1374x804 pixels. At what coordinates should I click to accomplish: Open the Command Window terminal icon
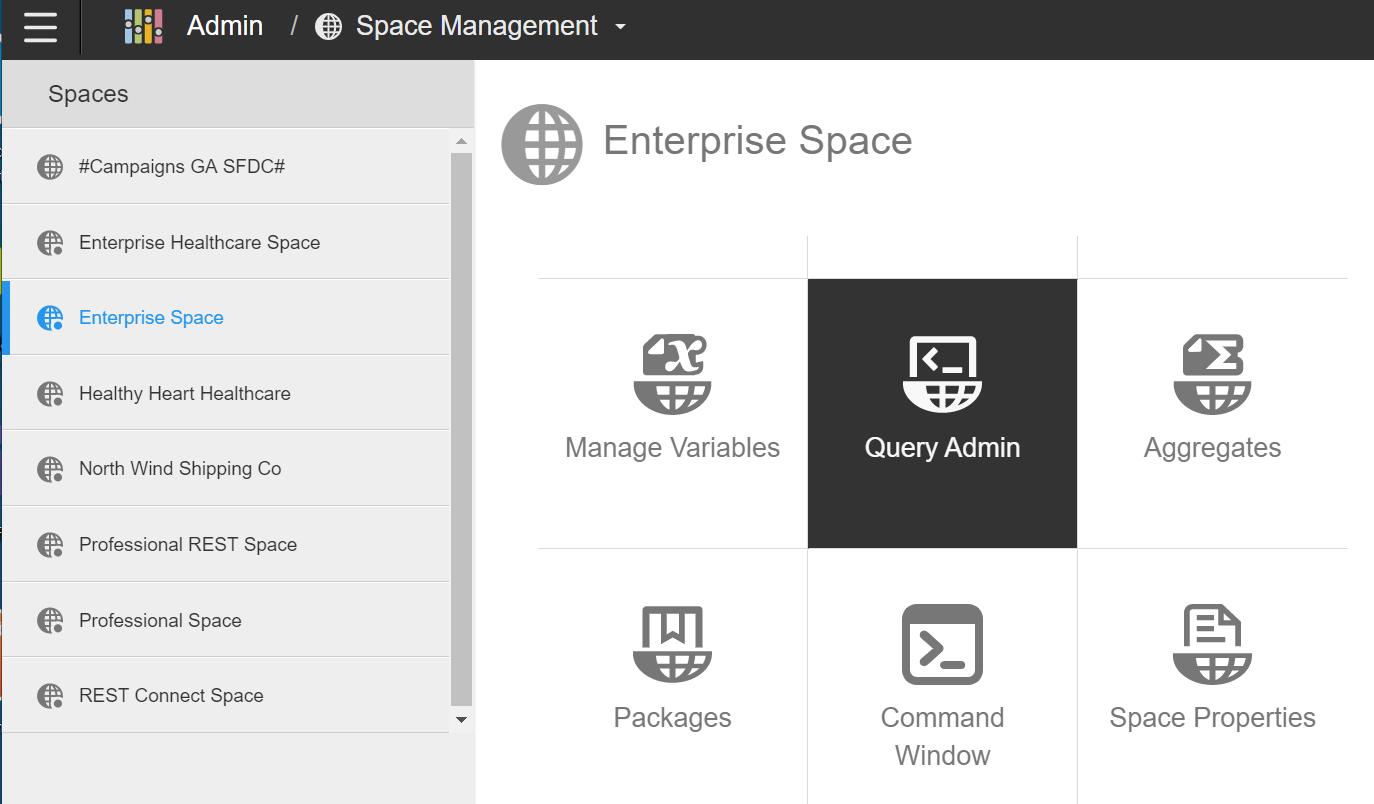[x=942, y=644]
